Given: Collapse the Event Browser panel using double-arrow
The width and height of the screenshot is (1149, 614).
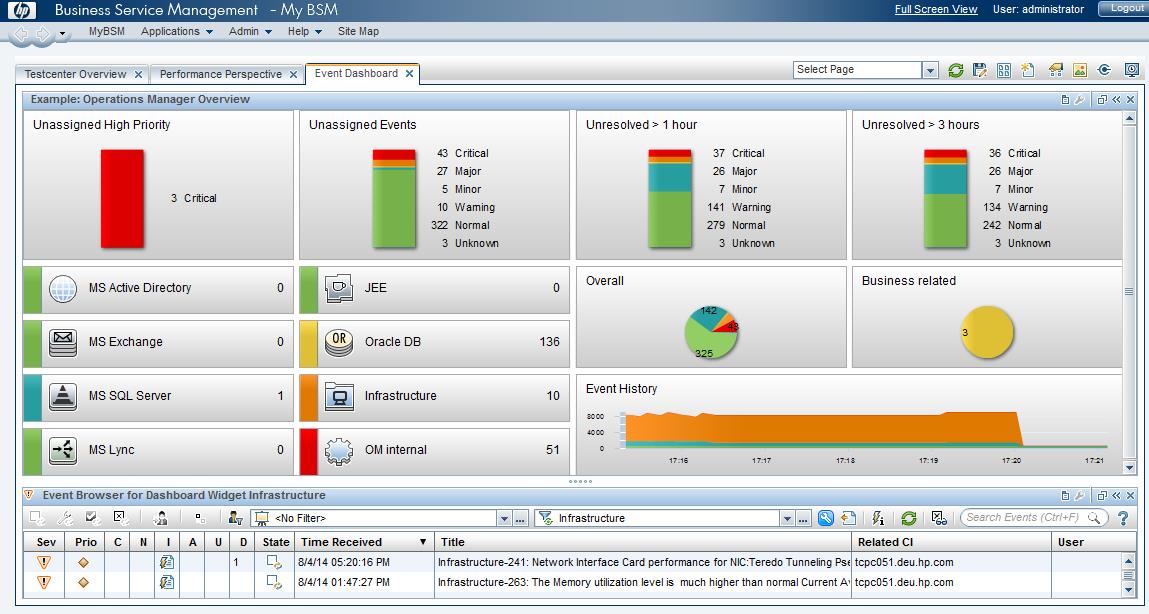Looking at the screenshot, I should (x=1116, y=495).
